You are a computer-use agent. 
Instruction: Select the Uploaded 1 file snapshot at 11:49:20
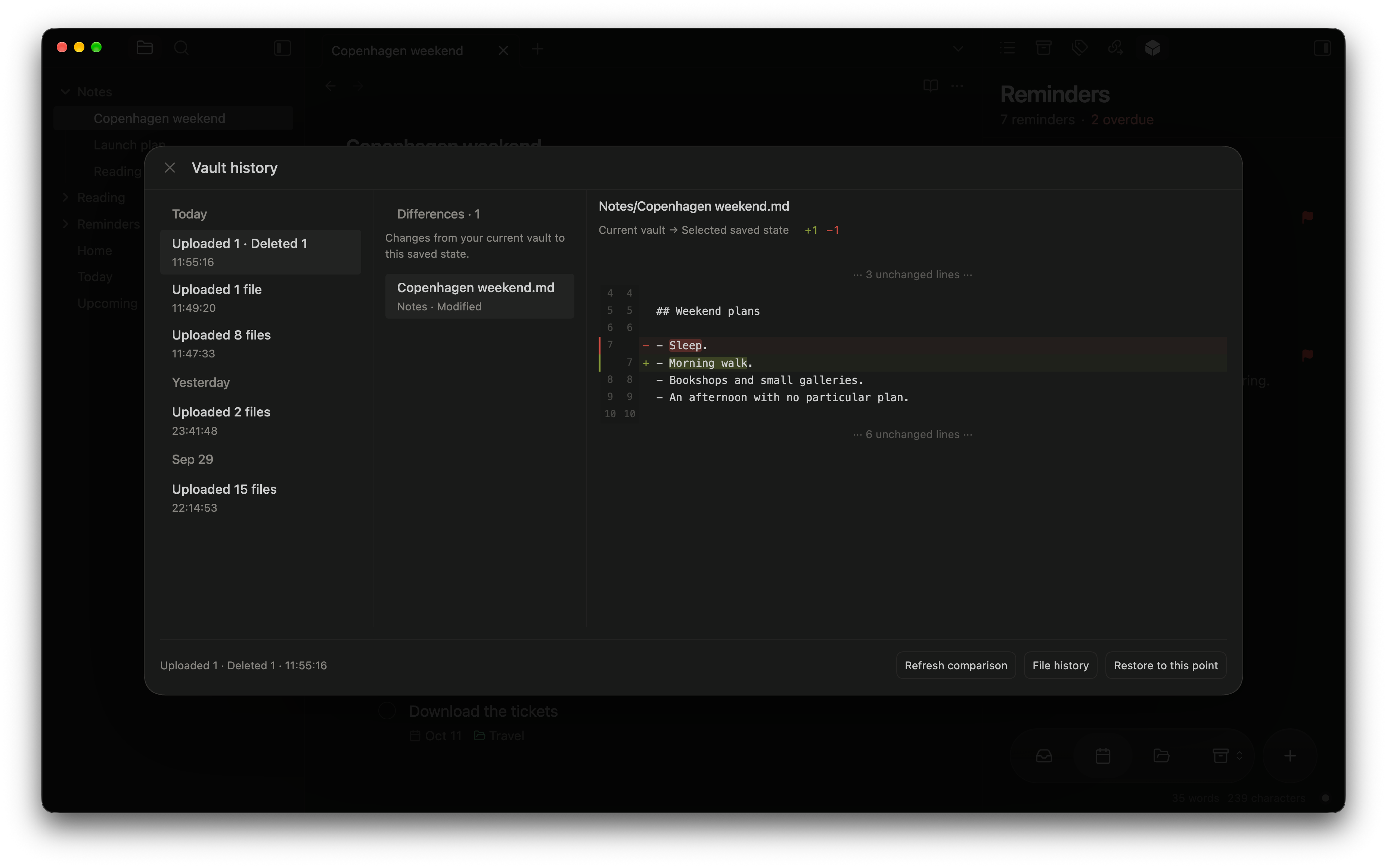(260, 298)
